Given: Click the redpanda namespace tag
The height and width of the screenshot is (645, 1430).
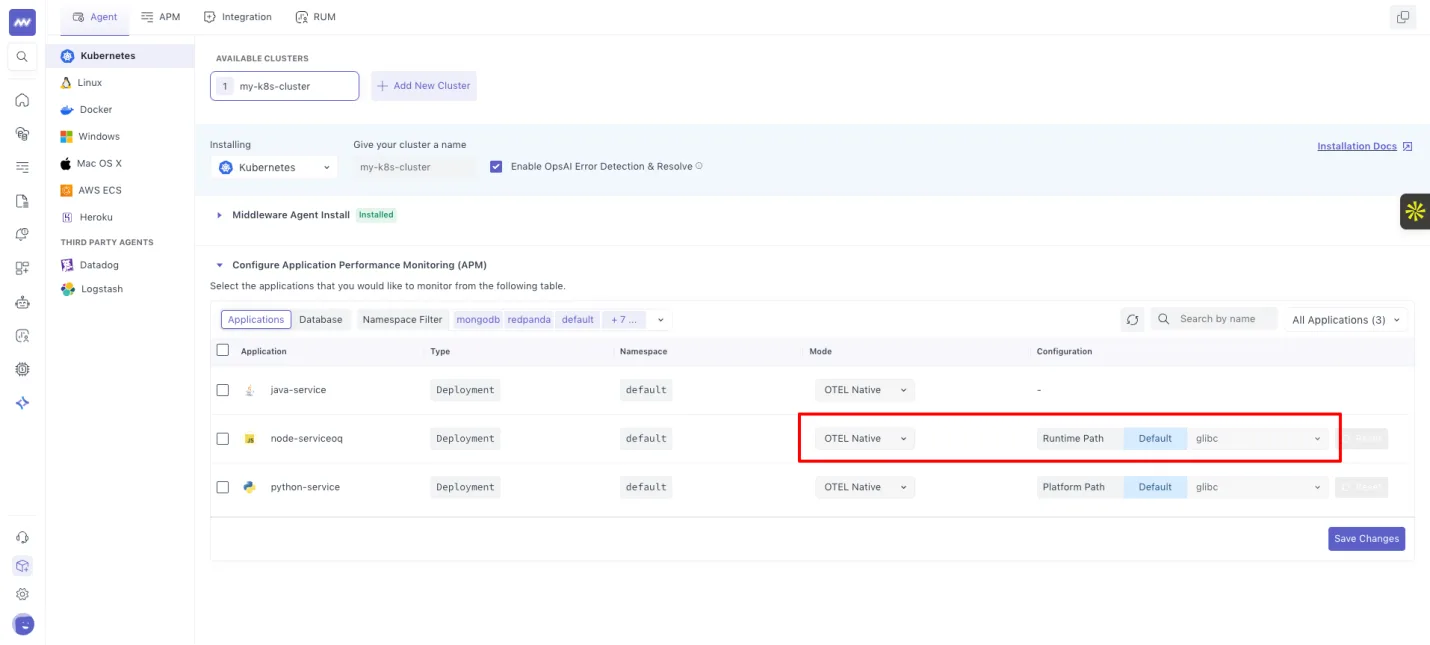Looking at the screenshot, I should 530,320.
